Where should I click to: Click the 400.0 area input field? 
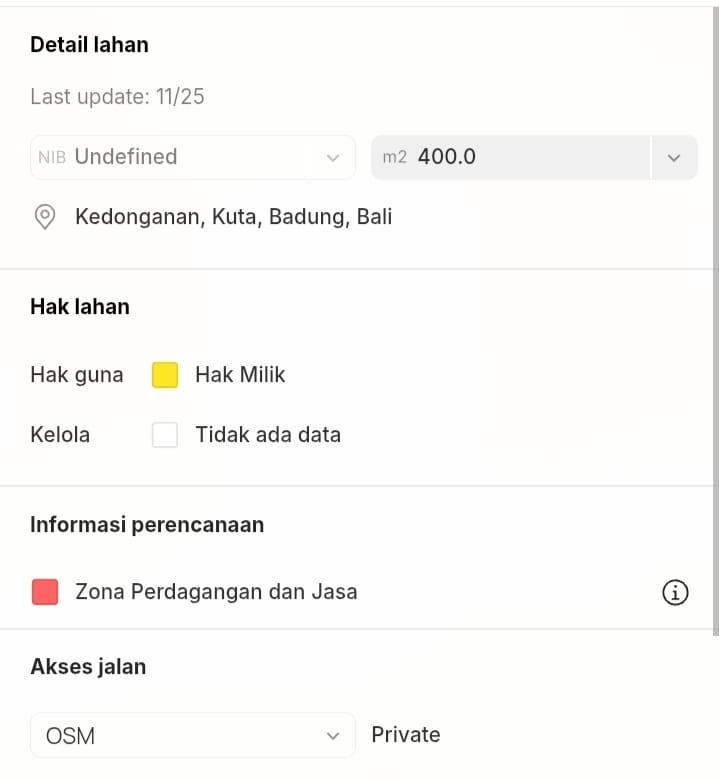(520, 157)
